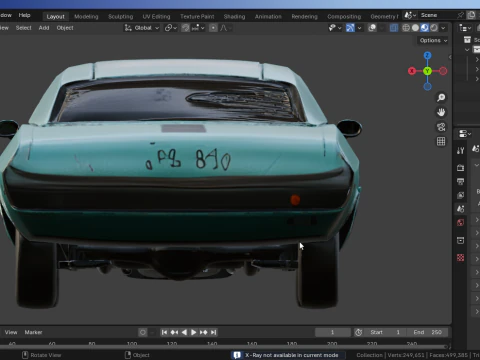The image size is (480, 360).
Task: Switch to the Modeling workspace tab
Action: point(86,16)
